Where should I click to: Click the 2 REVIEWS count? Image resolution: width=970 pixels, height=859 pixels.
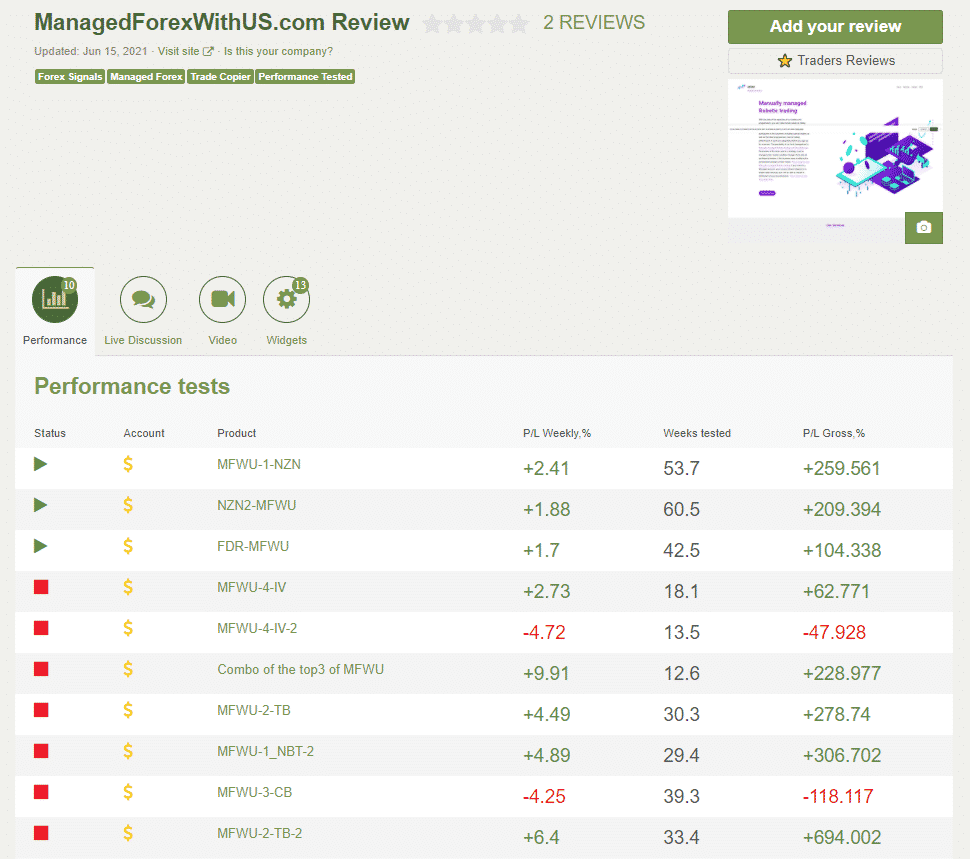pos(594,23)
